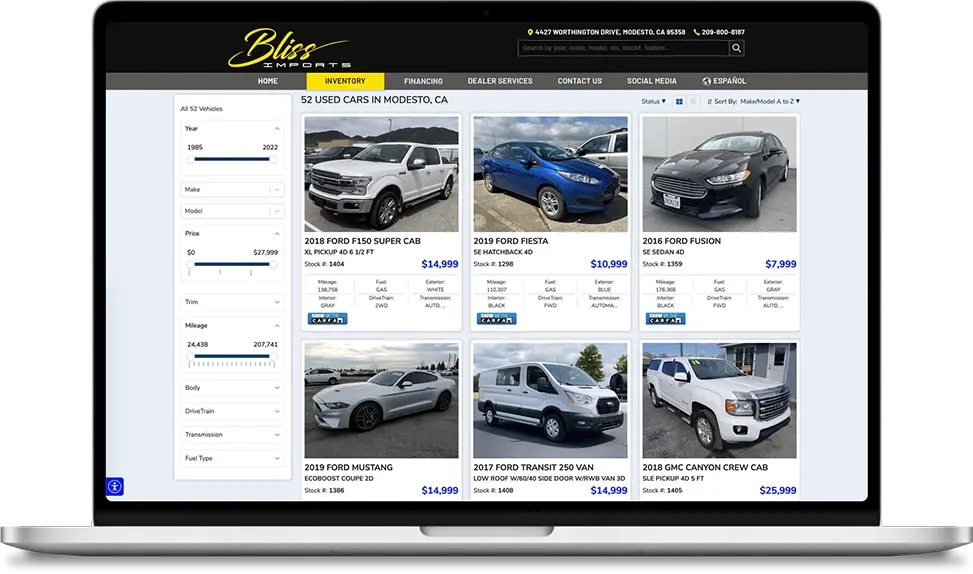This screenshot has height=574, width=973.
Task: Open the Model dropdown
Action: point(232,211)
